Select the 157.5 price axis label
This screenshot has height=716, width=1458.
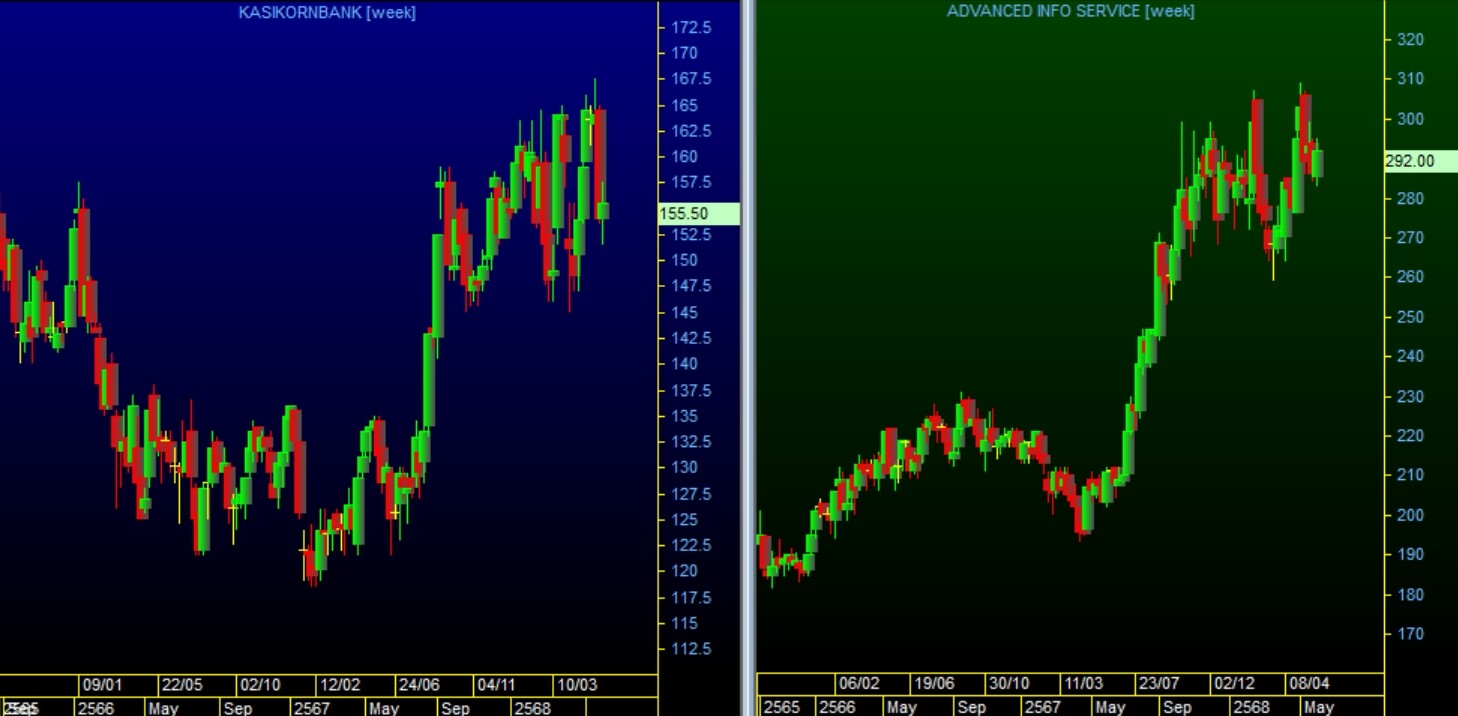point(692,183)
